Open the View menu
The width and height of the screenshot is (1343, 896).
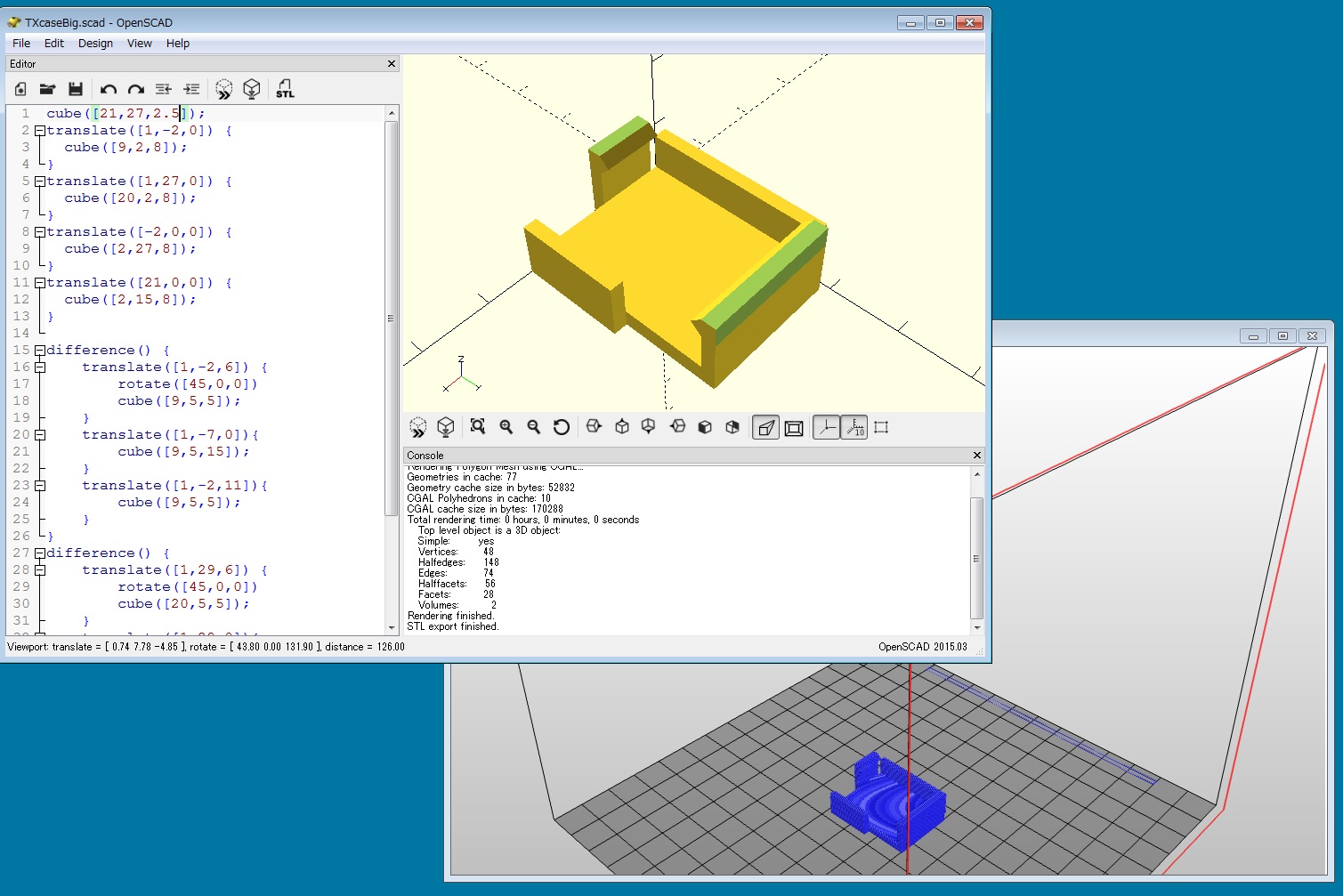click(x=140, y=44)
